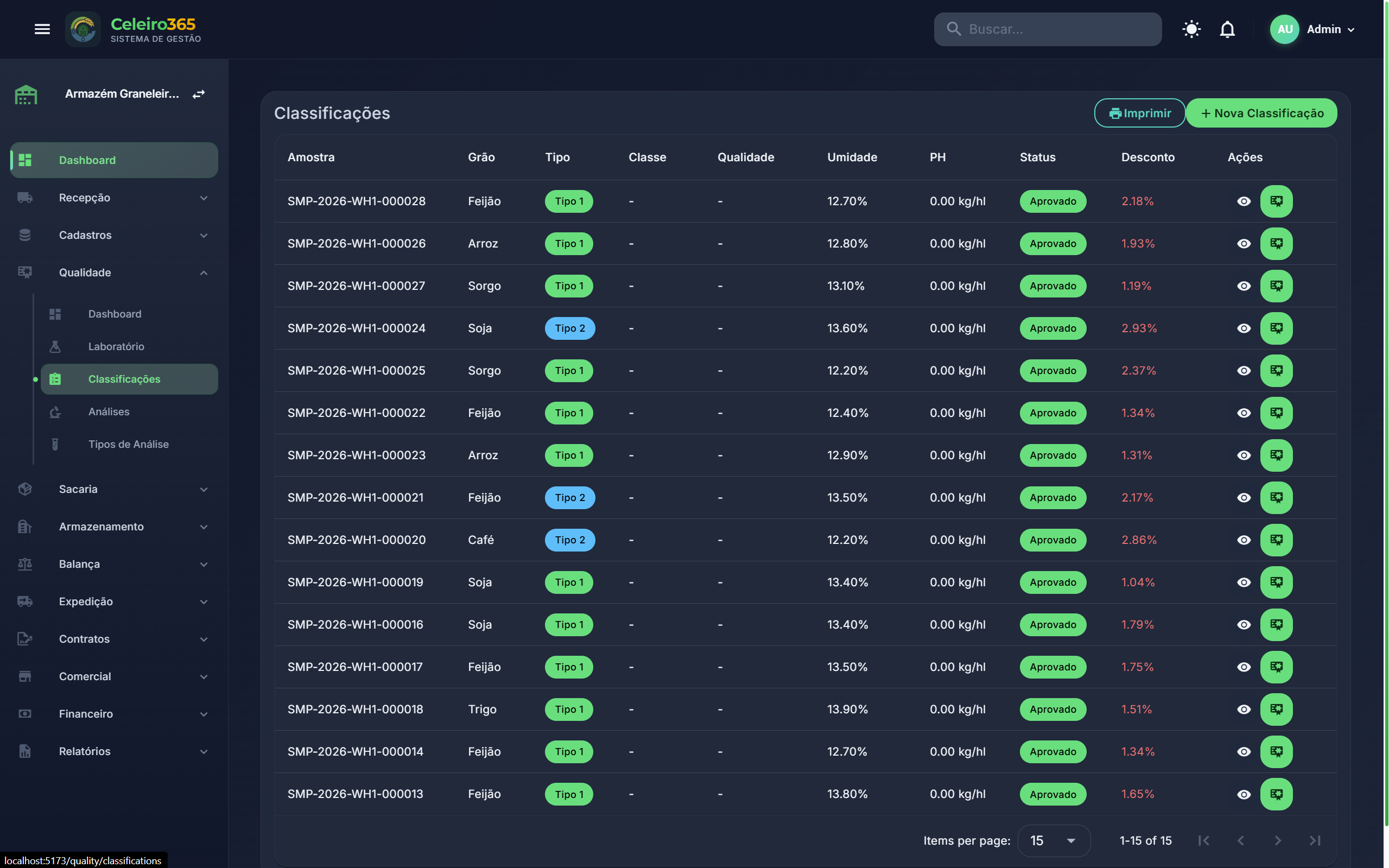This screenshot has height=868, width=1389.
Task: Click the AU user avatar
Action: (1285, 29)
